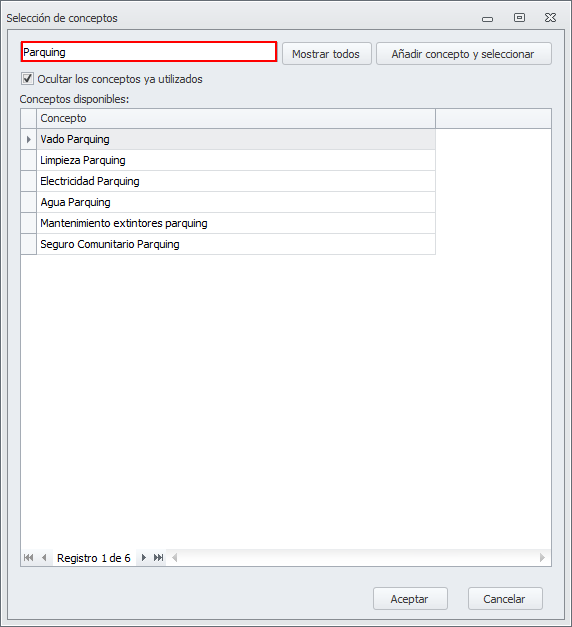
Task: Click row indicator arrow beside Vado Parquing
Action: coord(28,139)
